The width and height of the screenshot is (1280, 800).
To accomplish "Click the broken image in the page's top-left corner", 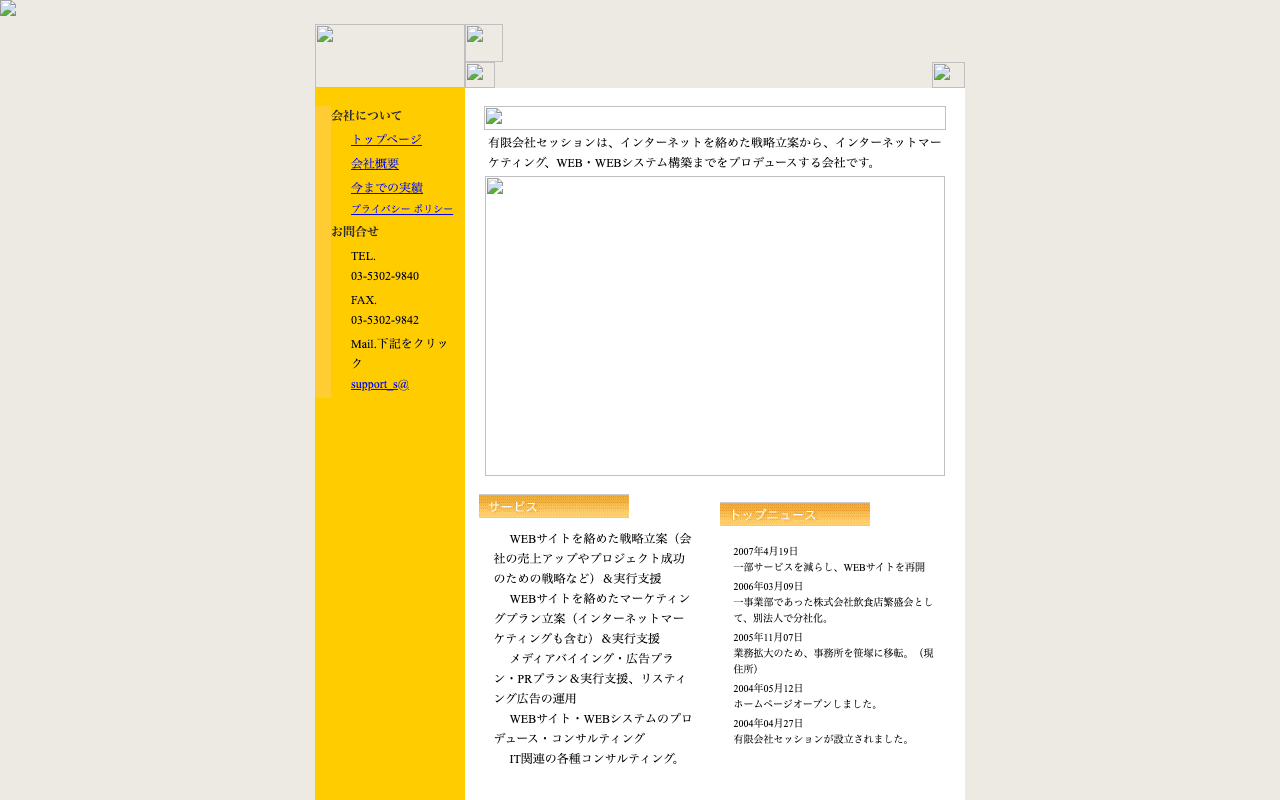I will point(8,9).
